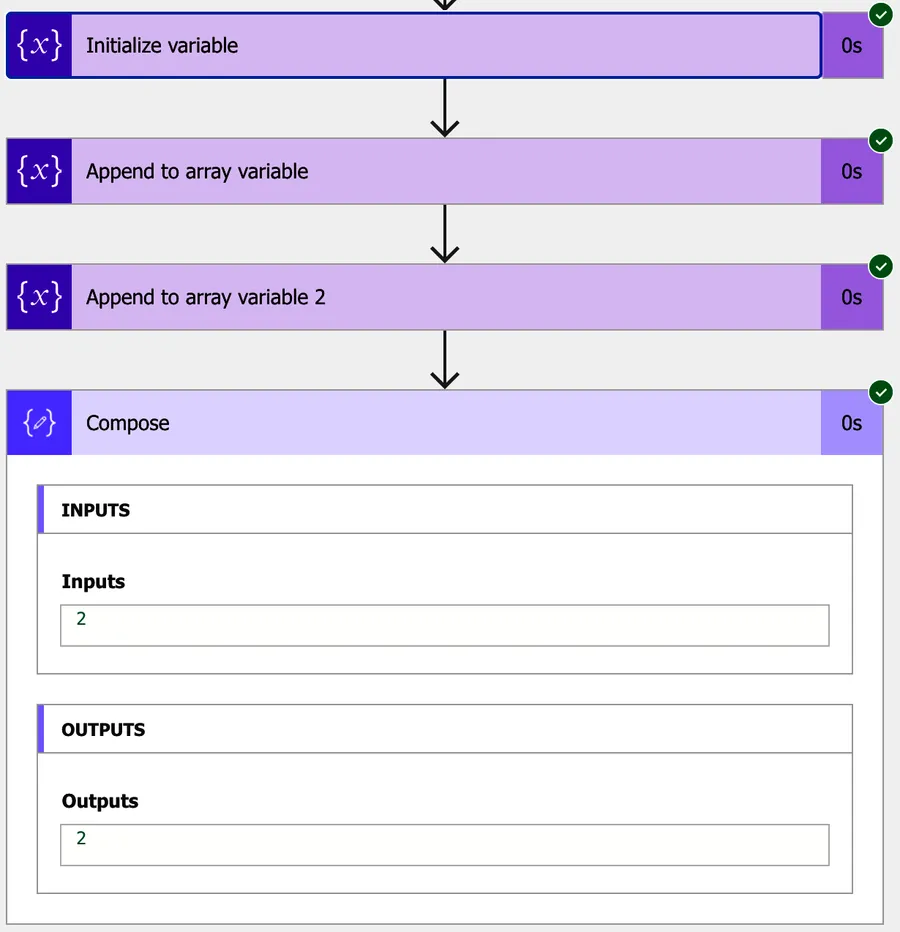Image resolution: width=900 pixels, height=932 pixels.
Task: Click the green success checkmark on Initialize variable
Action: point(880,15)
